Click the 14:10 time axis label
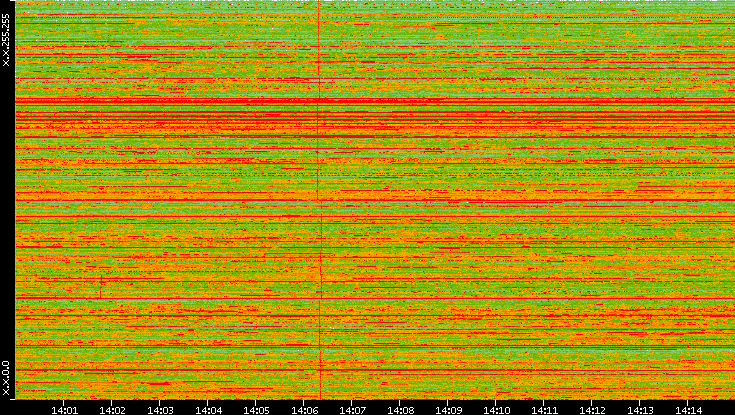The image size is (735, 415). [496, 411]
